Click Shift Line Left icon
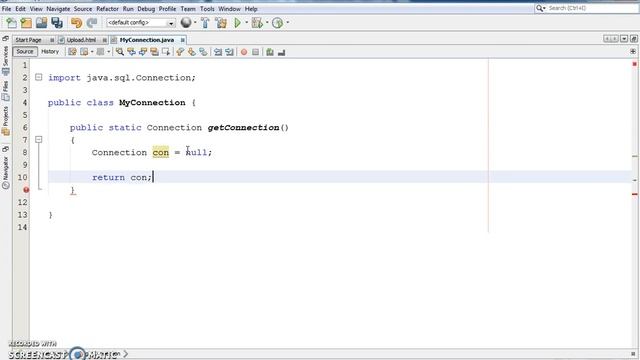This screenshot has width=640, height=360. [218, 52]
